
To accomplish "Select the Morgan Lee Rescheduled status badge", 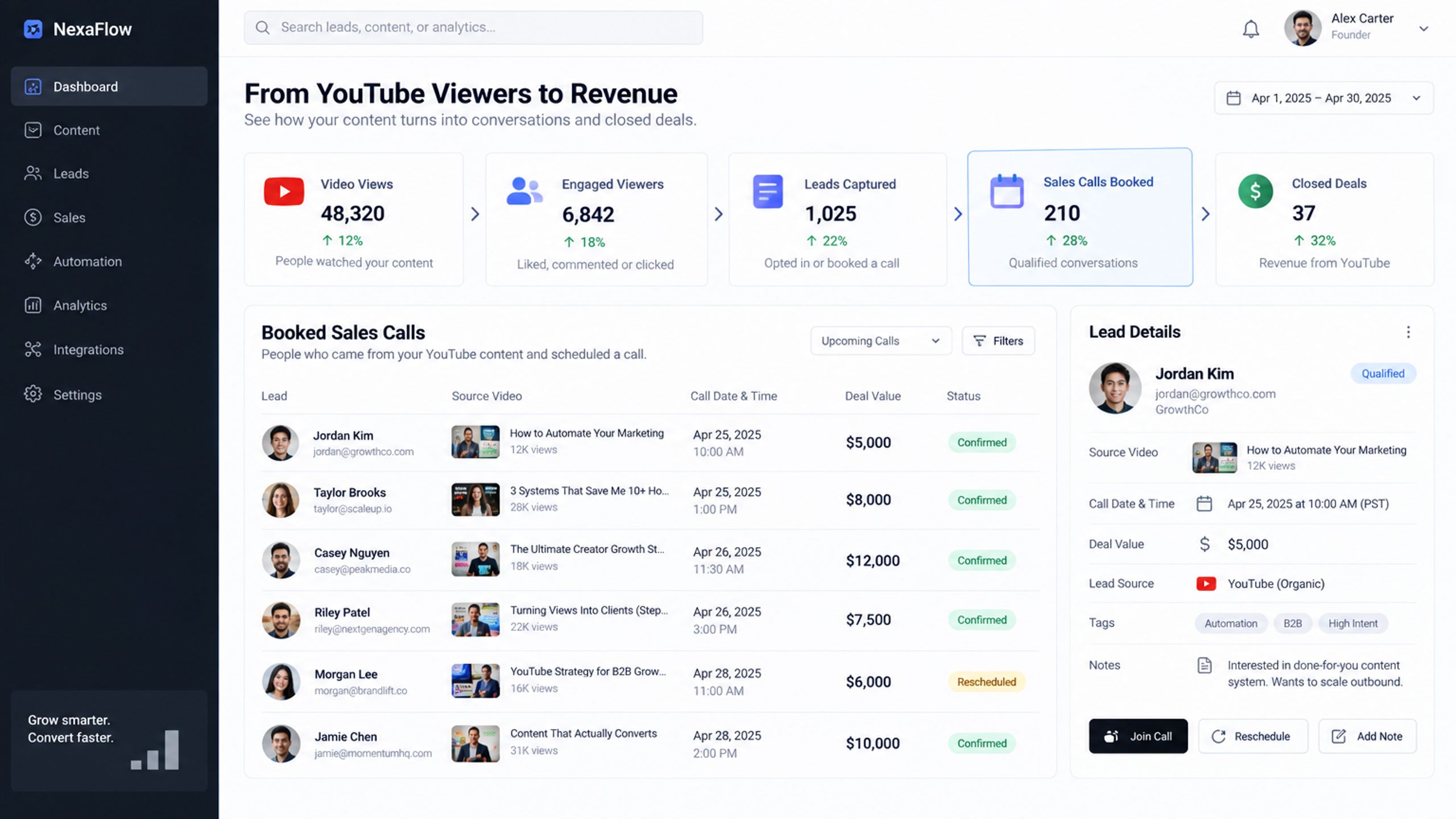I will (986, 682).
